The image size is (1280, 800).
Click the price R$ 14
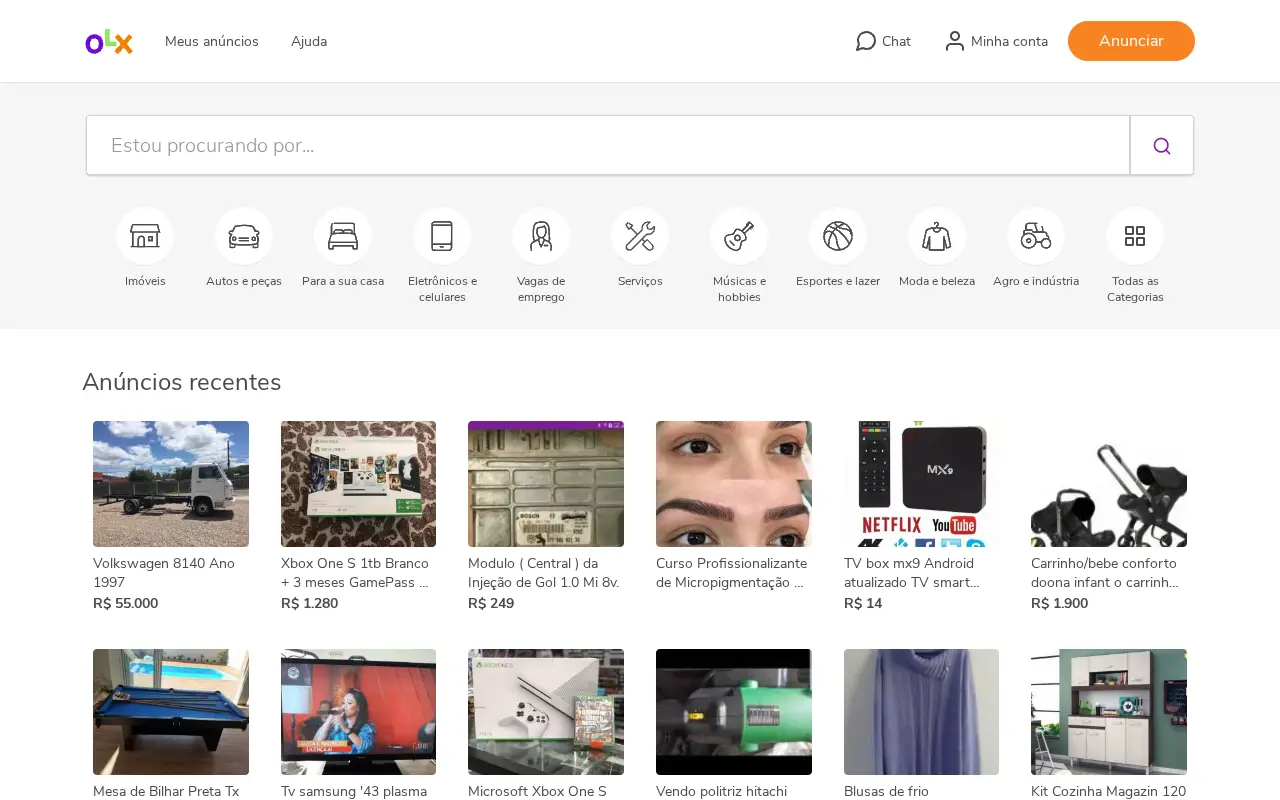[x=863, y=603]
